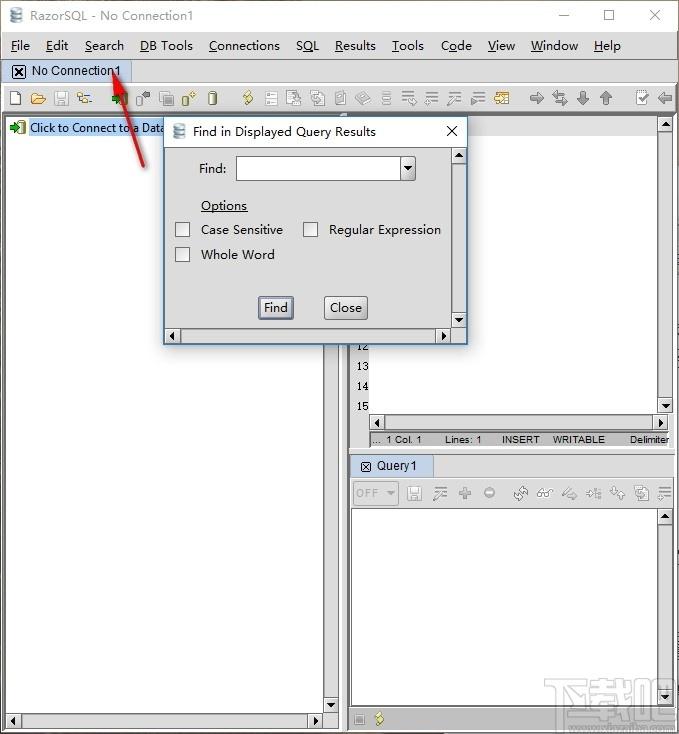679x734 pixels.
Task: Click the left panel vertical scrollbar down arrow
Action: tap(331, 705)
